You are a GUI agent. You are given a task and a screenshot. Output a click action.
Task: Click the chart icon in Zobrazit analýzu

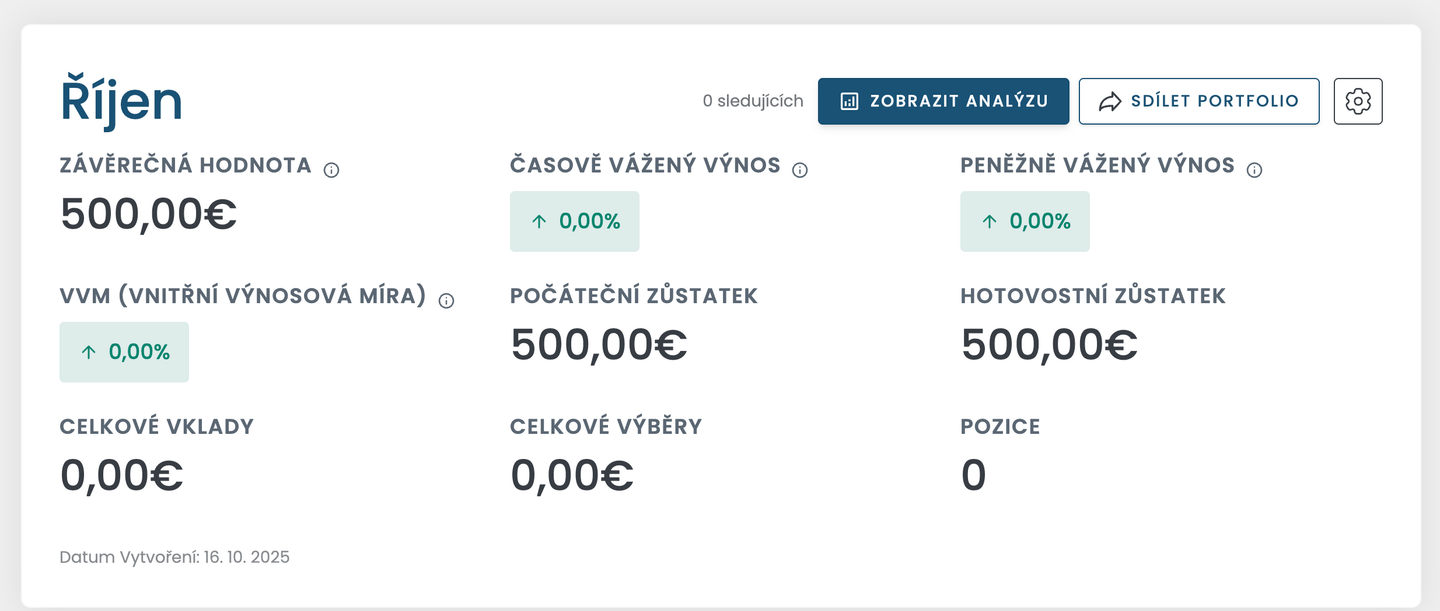pos(849,101)
